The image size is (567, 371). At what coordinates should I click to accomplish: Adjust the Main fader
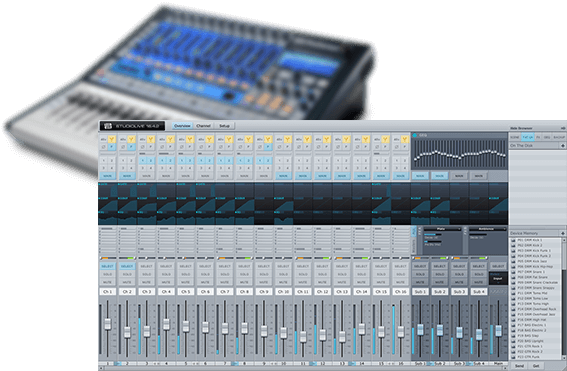[498, 331]
